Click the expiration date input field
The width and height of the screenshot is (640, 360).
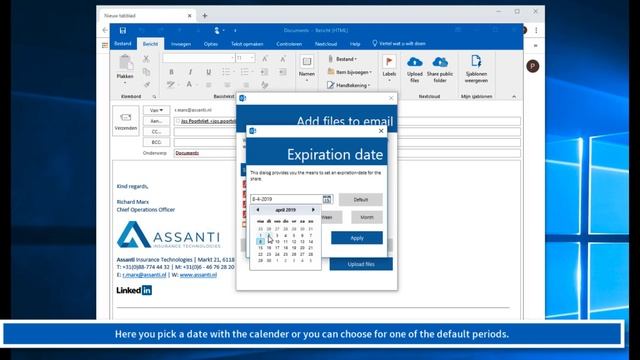click(x=286, y=199)
